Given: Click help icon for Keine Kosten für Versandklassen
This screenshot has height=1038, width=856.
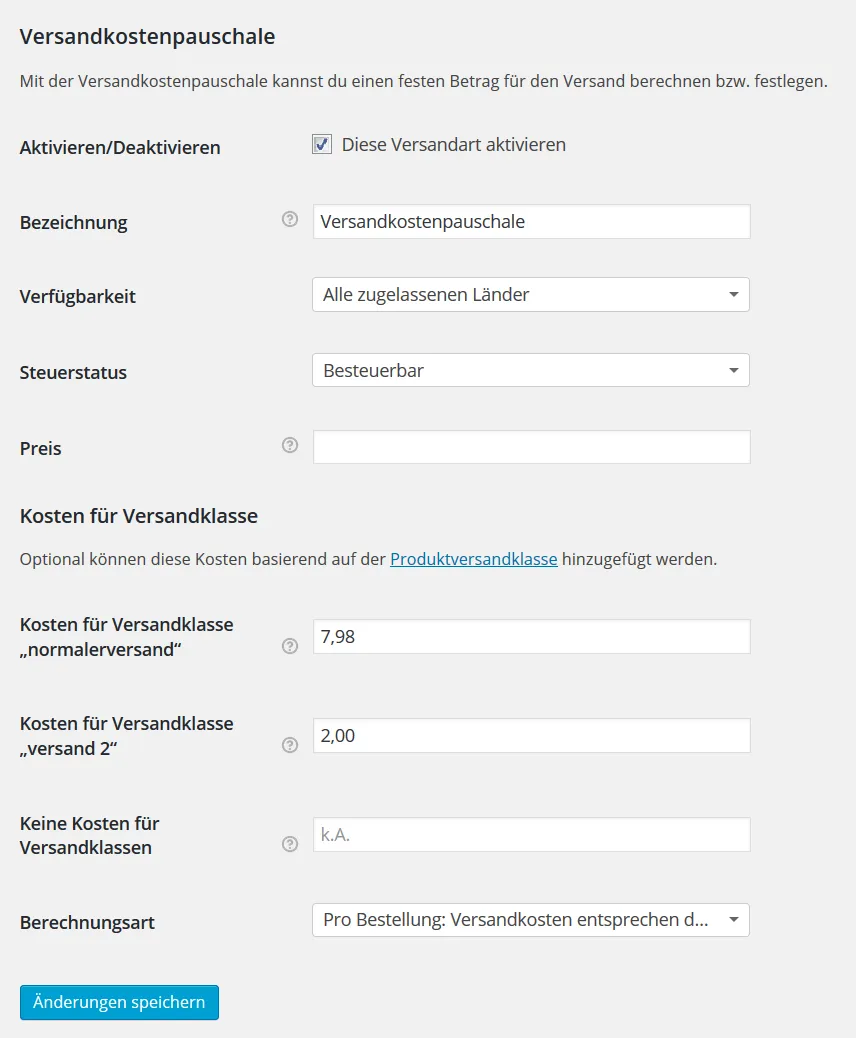Looking at the screenshot, I should coord(289,844).
